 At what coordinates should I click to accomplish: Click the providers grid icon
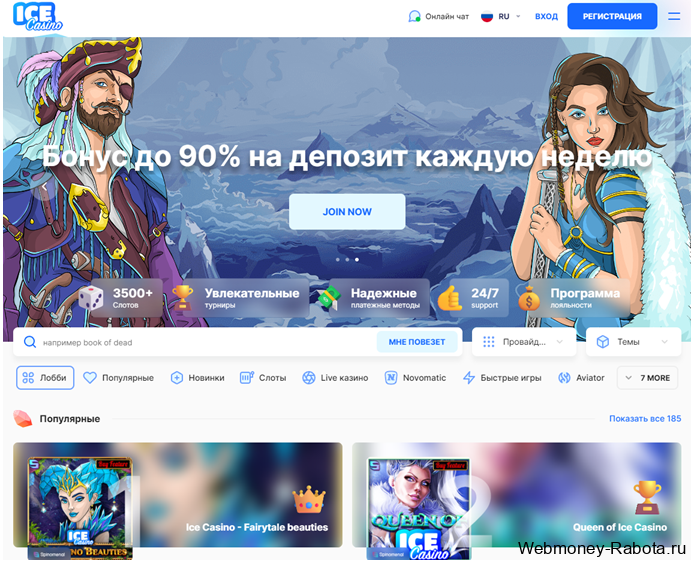488,342
